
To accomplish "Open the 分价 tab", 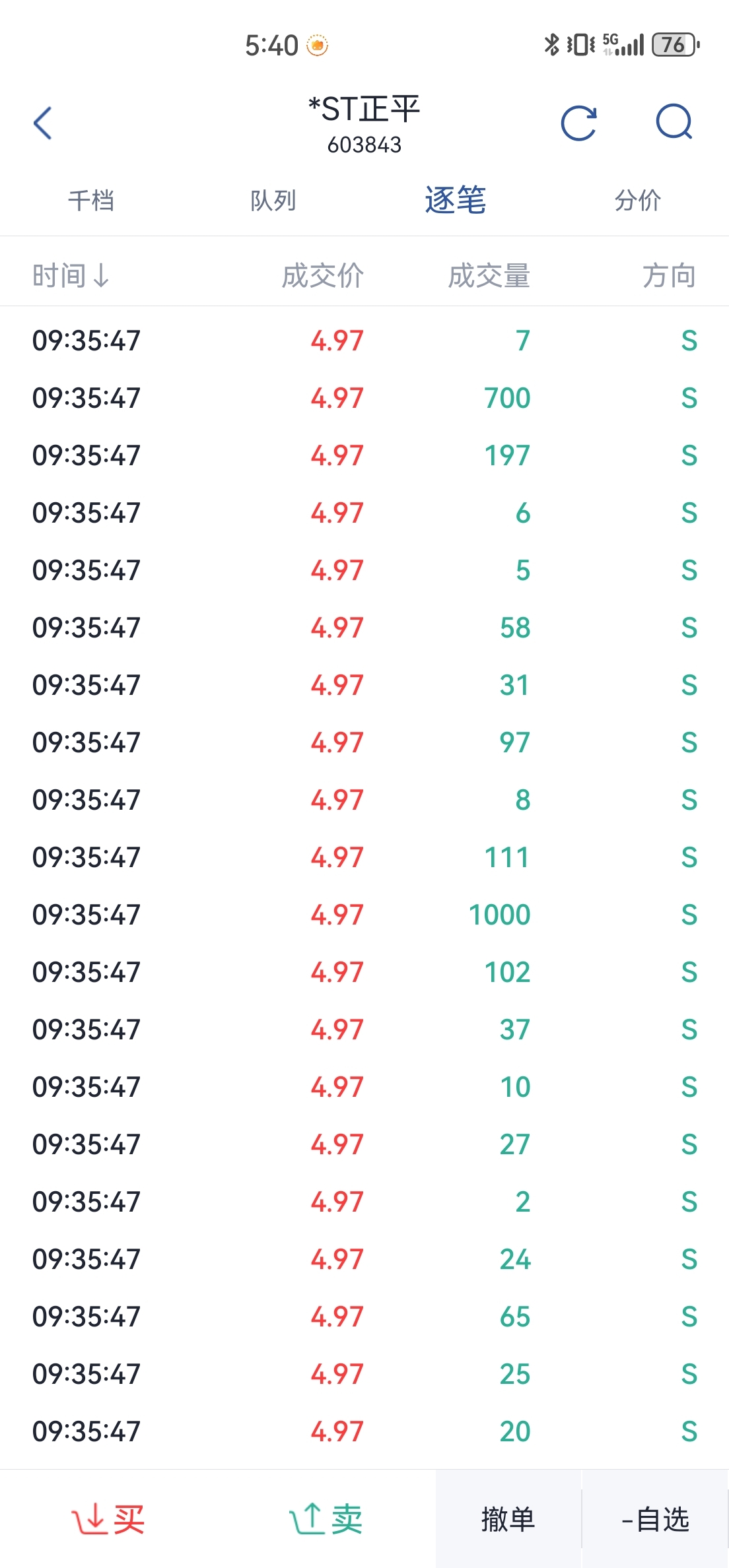I will (x=637, y=201).
